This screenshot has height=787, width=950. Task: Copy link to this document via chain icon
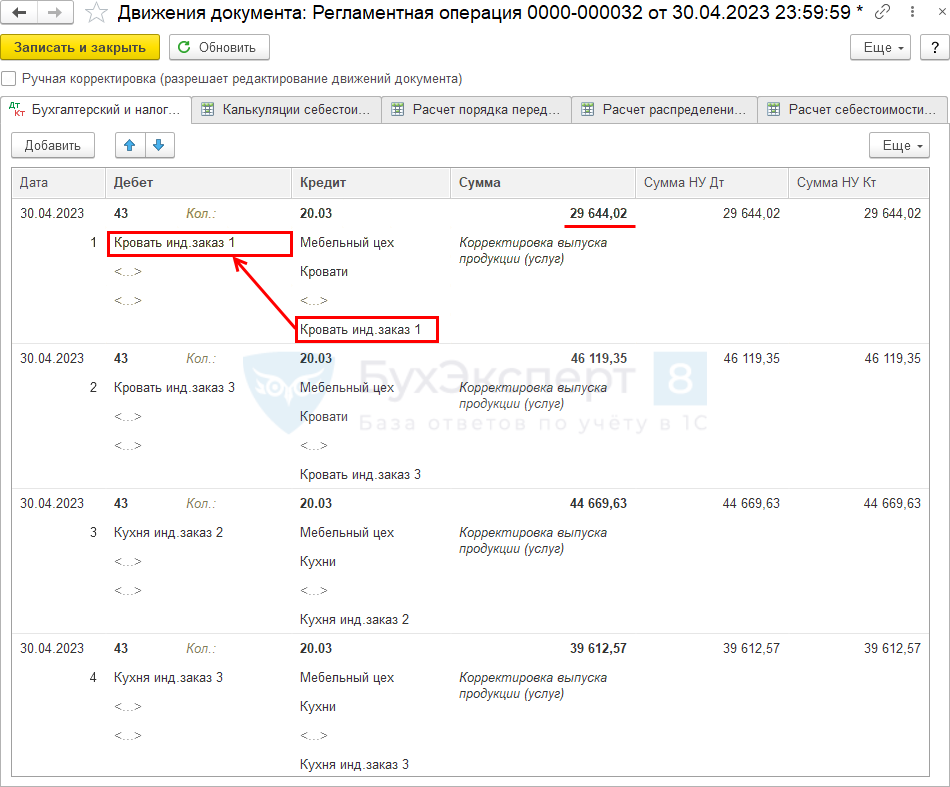click(883, 12)
